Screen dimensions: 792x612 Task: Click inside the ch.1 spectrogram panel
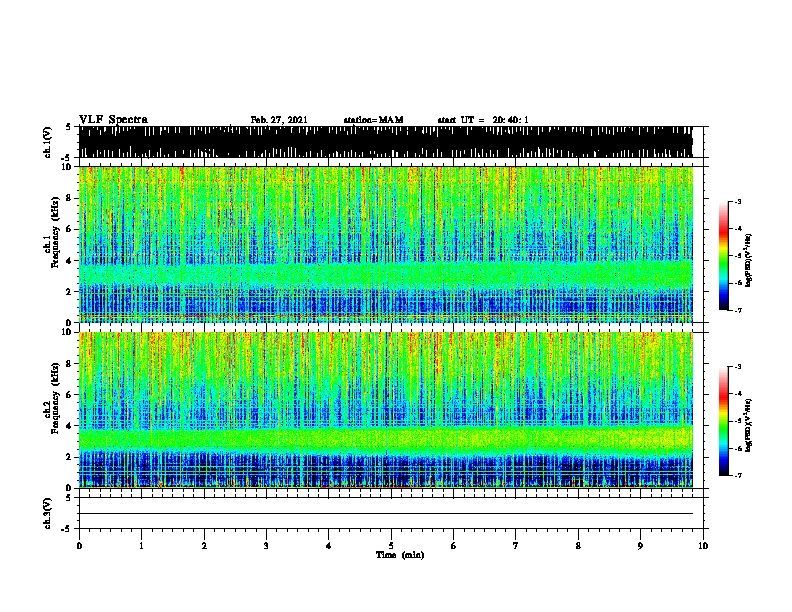tap(385, 244)
